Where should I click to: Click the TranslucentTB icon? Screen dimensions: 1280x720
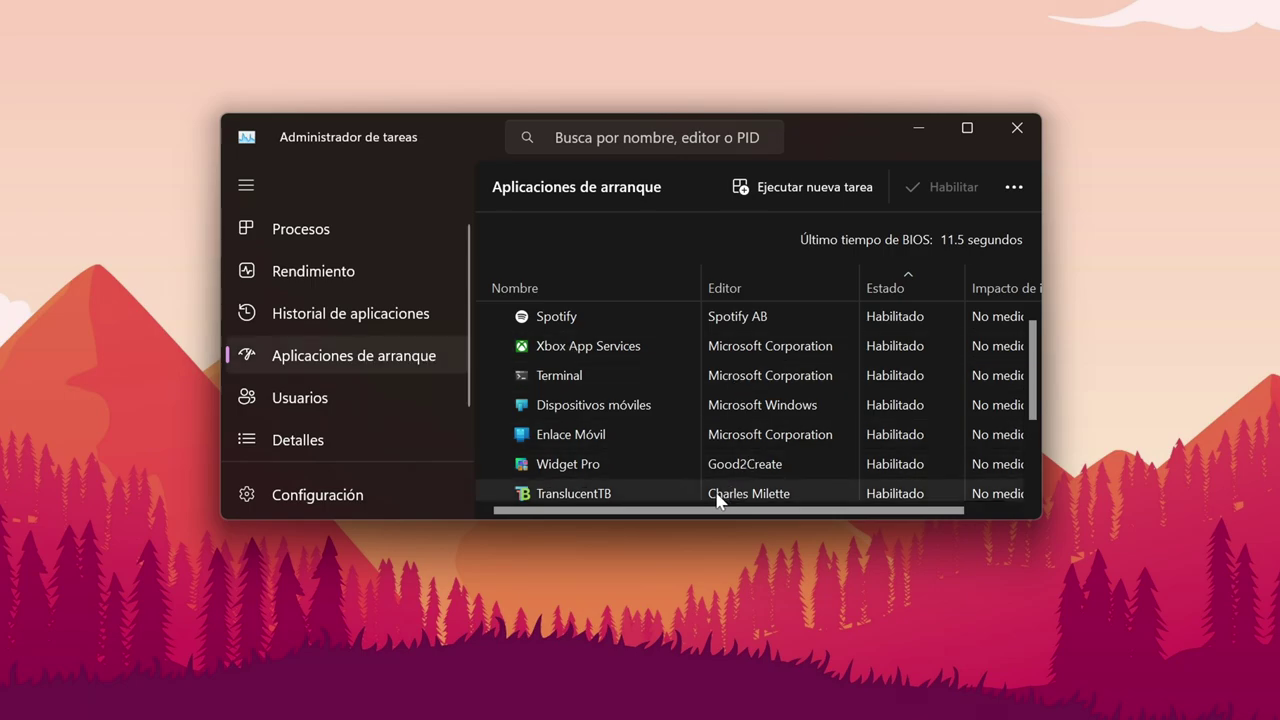coord(521,493)
